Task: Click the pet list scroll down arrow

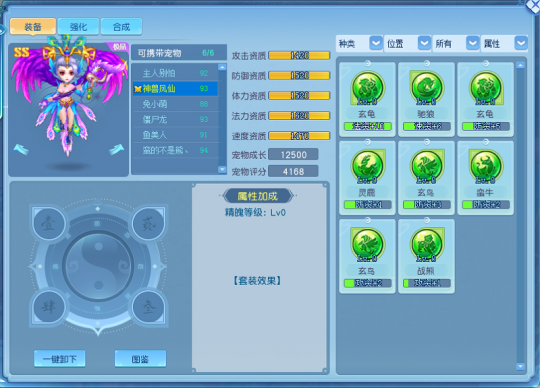Action: click(x=222, y=169)
